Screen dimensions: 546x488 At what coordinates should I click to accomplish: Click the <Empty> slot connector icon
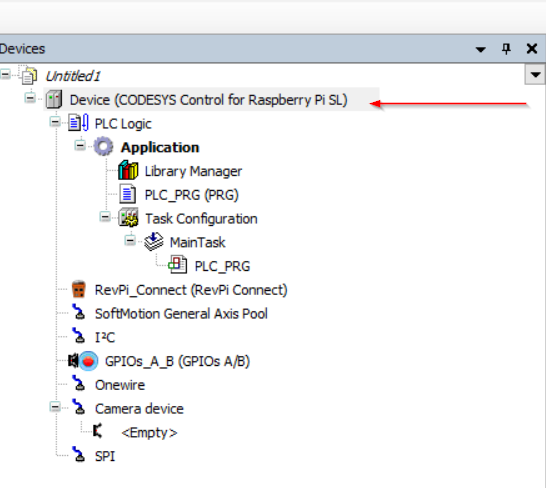coord(98,431)
